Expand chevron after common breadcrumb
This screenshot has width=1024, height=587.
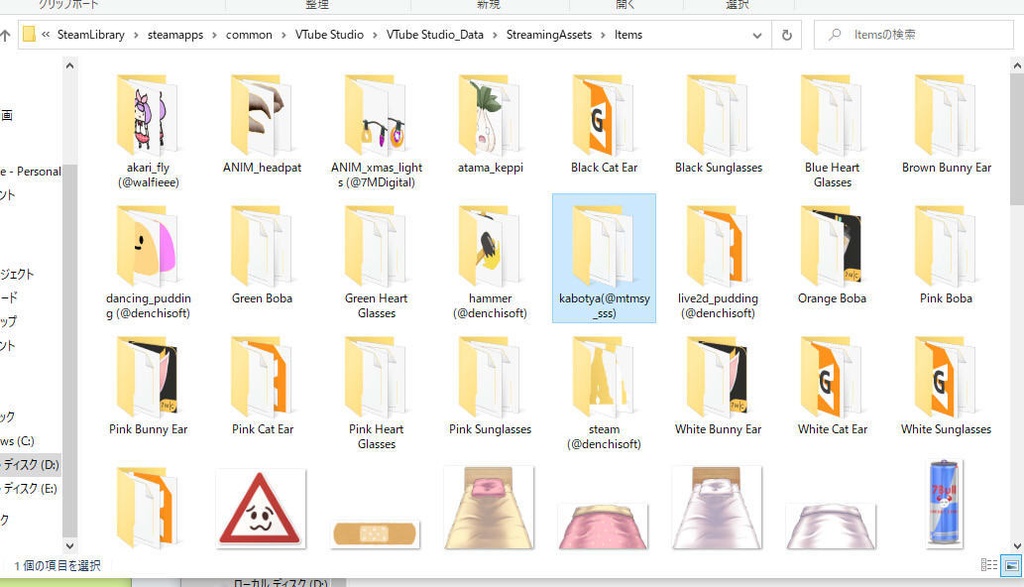(x=283, y=35)
